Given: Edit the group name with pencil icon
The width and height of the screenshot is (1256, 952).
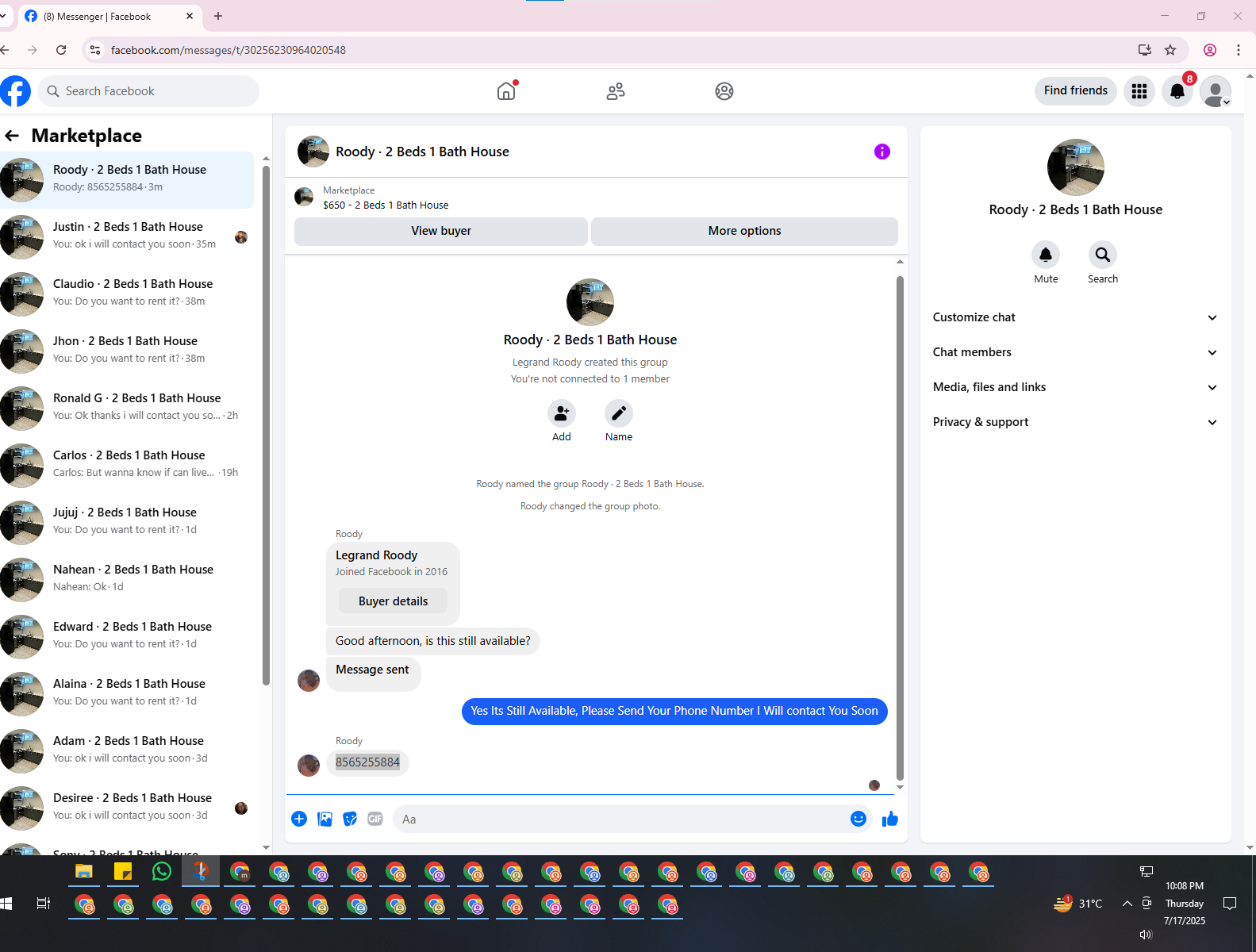Looking at the screenshot, I should click(x=619, y=413).
